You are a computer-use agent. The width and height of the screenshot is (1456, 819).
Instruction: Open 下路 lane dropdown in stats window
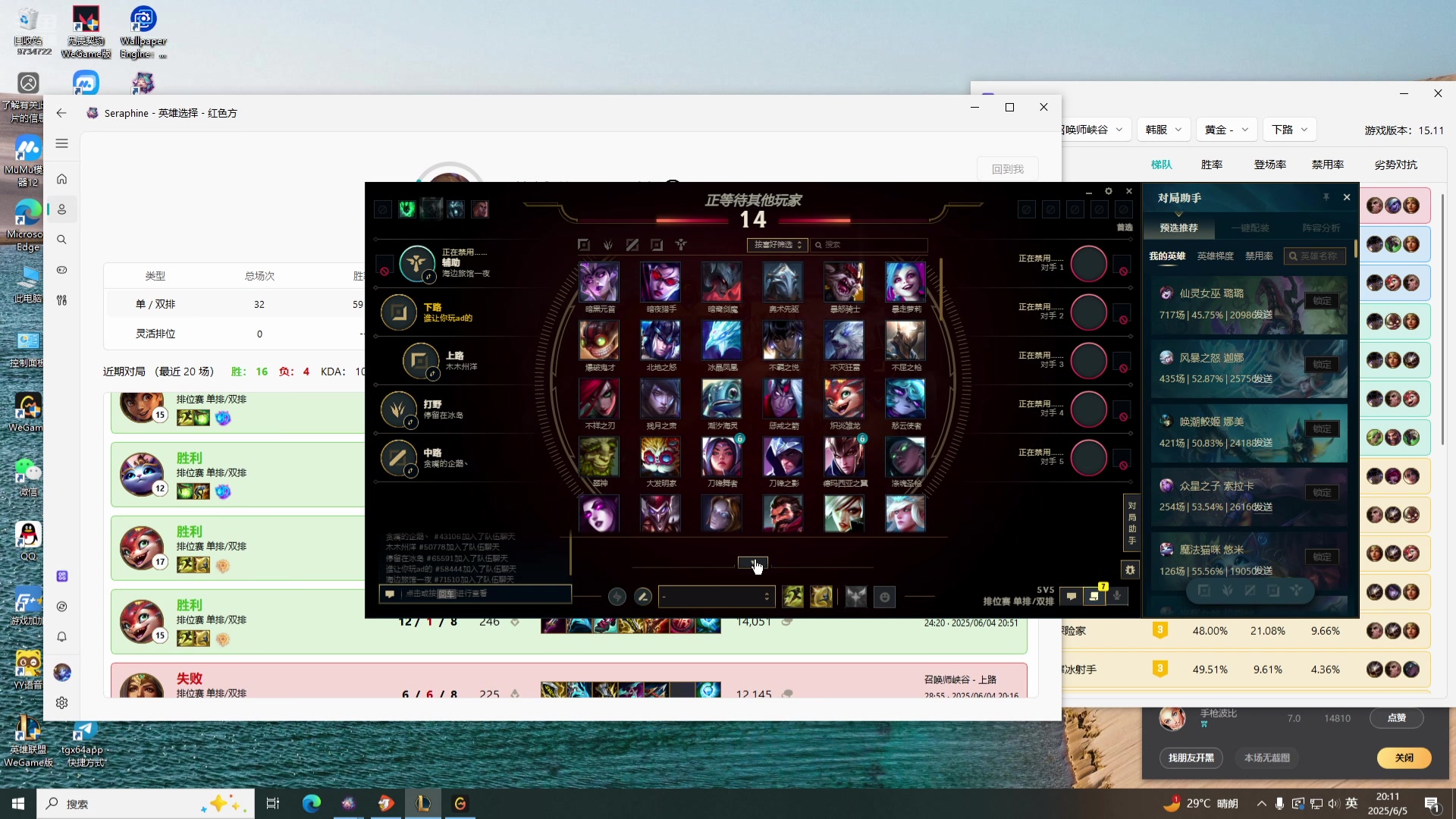tap(1289, 130)
